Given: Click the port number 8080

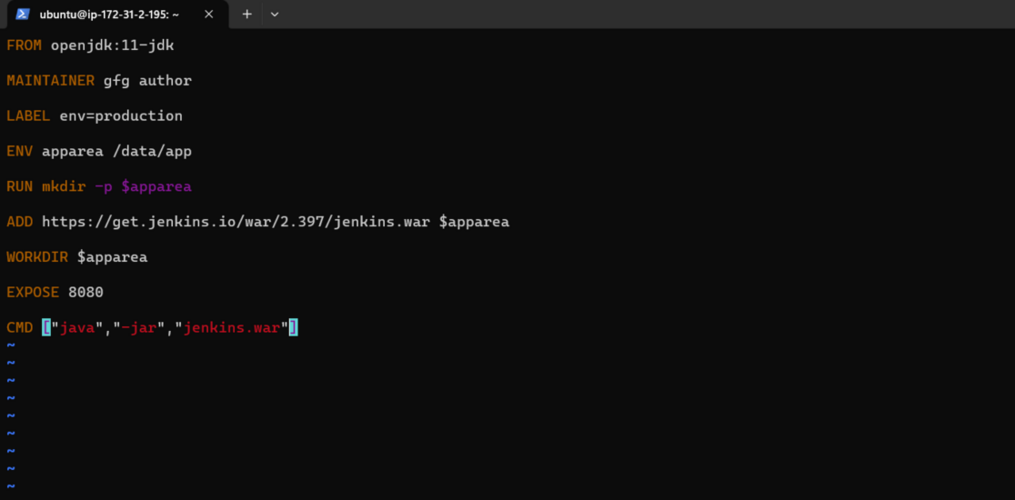Looking at the screenshot, I should click(85, 292).
